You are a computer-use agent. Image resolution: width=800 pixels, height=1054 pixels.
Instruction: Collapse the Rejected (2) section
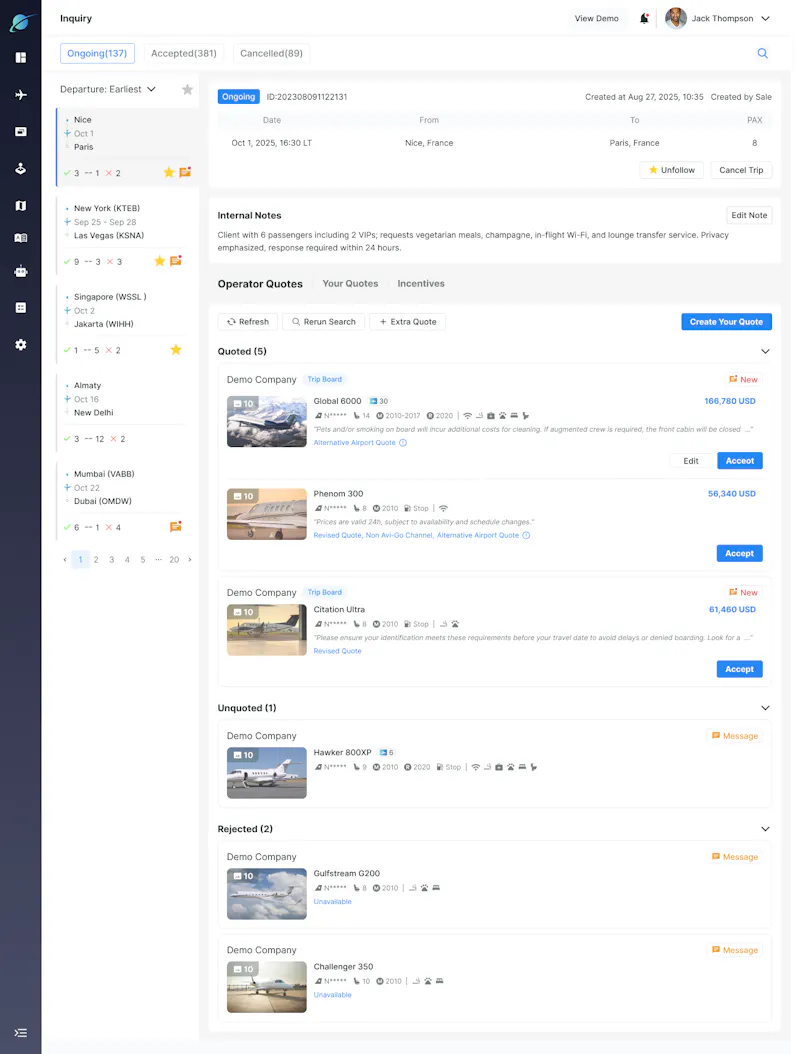pyautogui.click(x=765, y=829)
